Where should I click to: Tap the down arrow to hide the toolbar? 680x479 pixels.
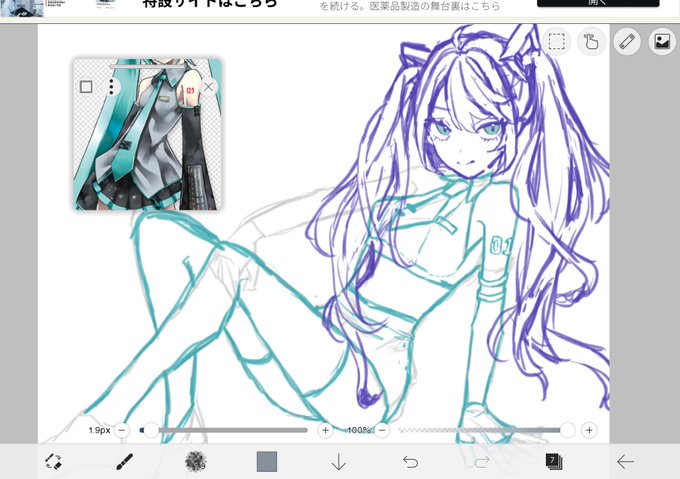coord(338,462)
